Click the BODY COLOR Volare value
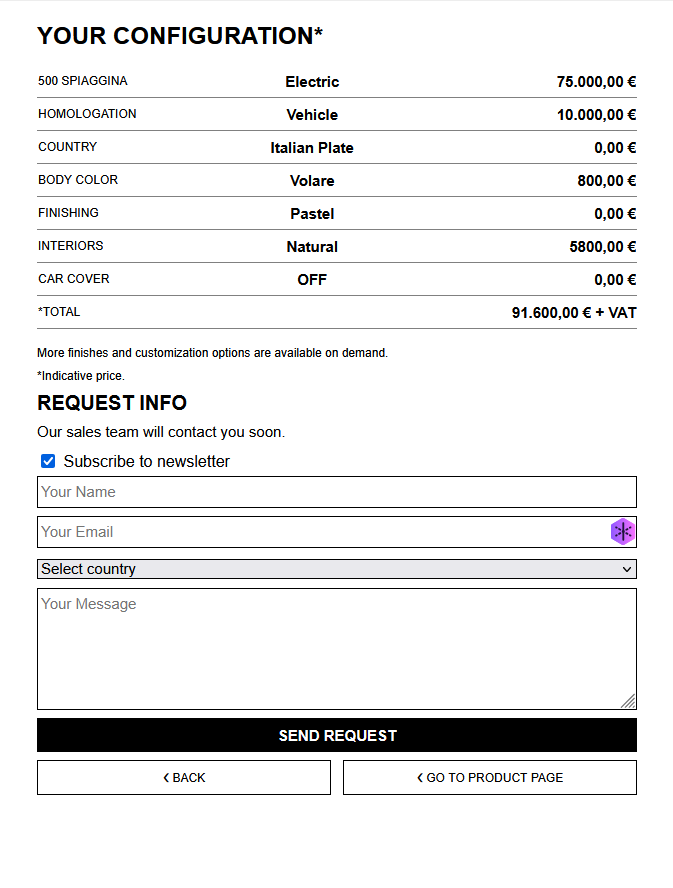 312,181
